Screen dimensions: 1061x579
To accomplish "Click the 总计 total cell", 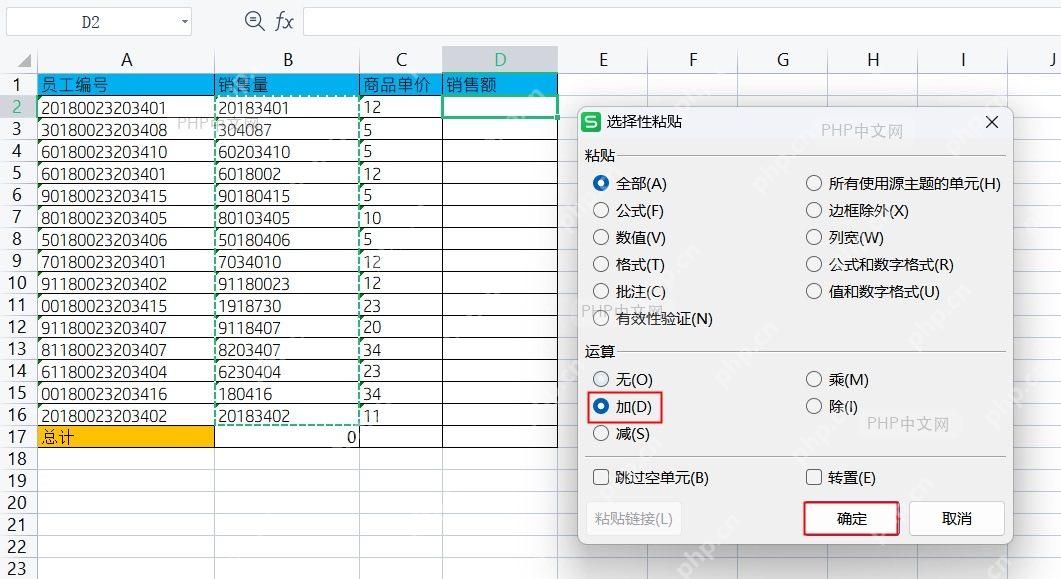I will (126, 437).
